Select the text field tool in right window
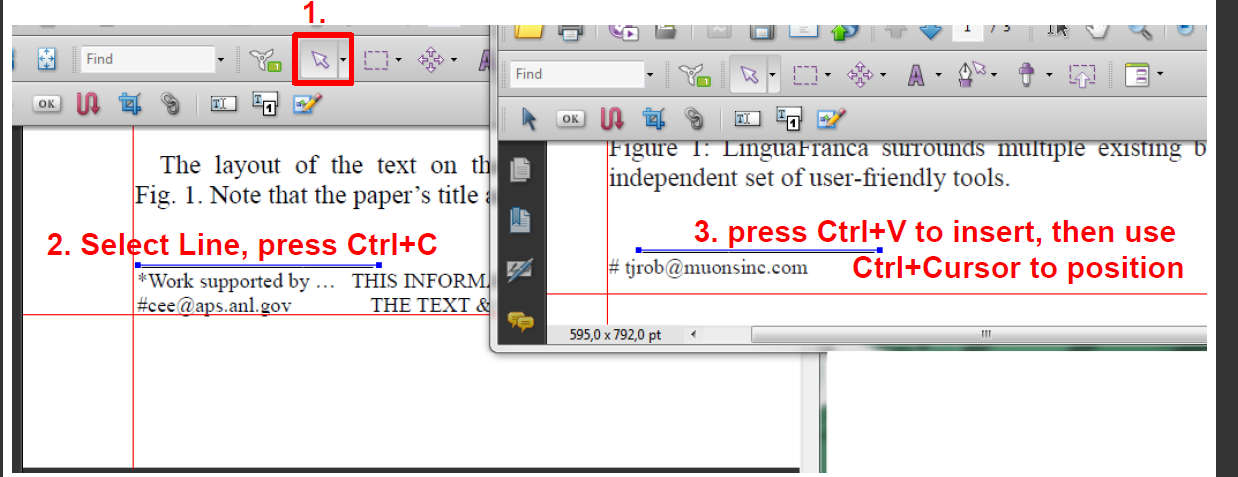 click(x=747, y=119)
